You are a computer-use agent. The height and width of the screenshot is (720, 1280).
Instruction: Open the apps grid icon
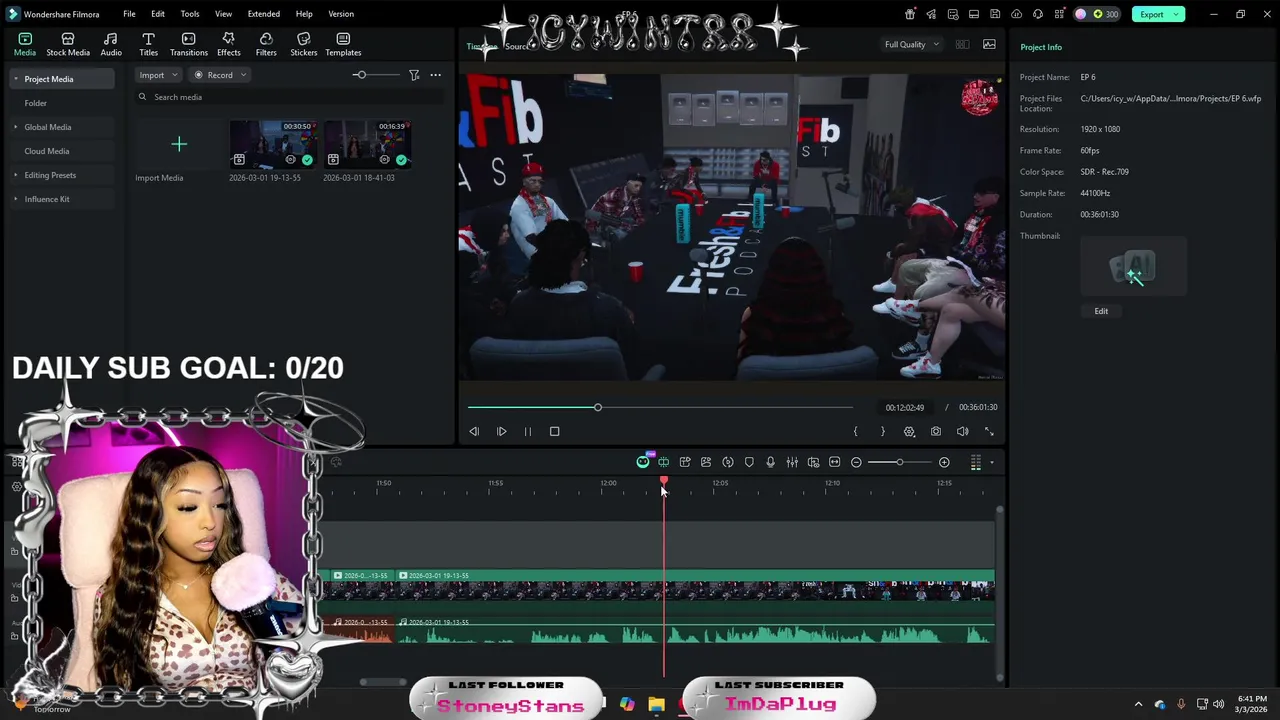pos(1059,14)
